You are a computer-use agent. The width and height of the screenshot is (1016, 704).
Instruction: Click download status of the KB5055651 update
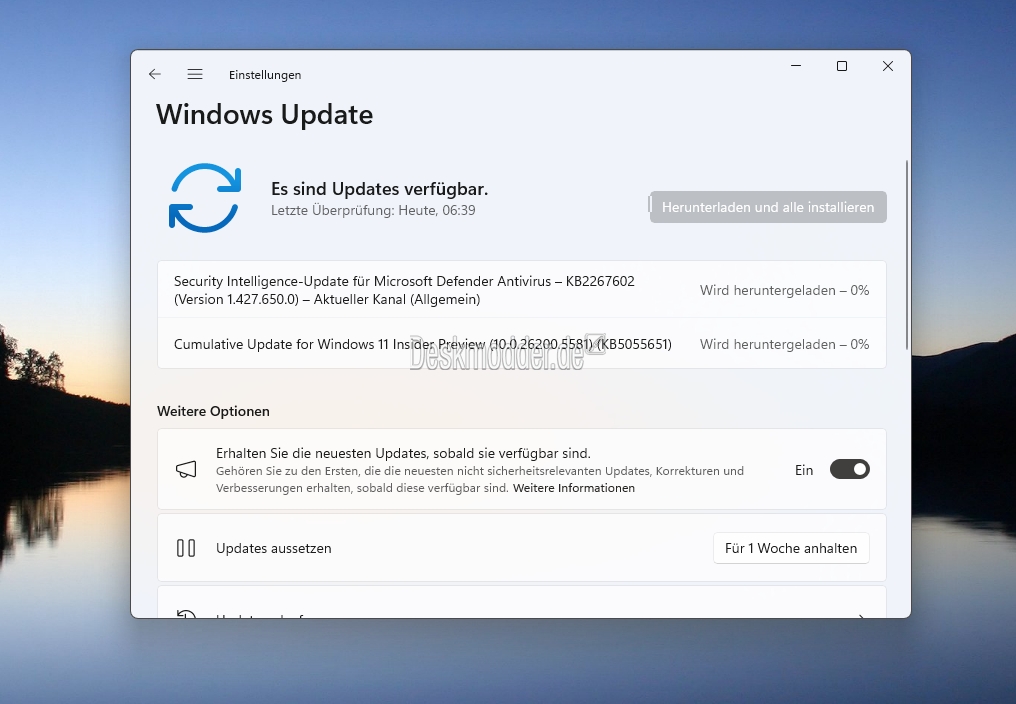(784, 344)
